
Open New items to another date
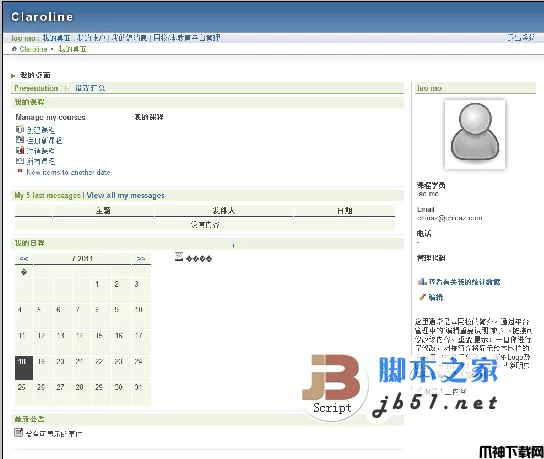[68, 172]
